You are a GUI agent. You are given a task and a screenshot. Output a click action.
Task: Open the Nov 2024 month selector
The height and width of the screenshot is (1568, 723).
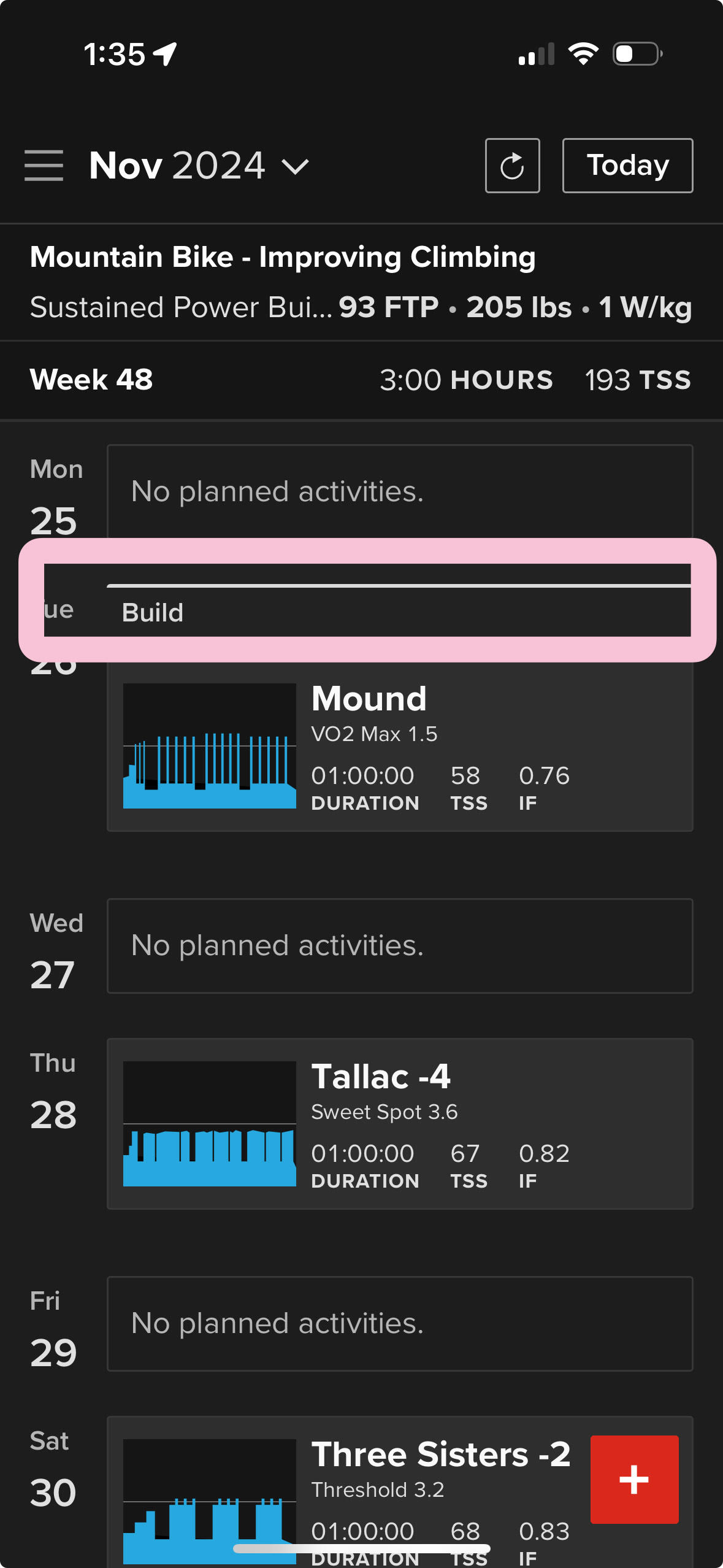tap(199, 166)
